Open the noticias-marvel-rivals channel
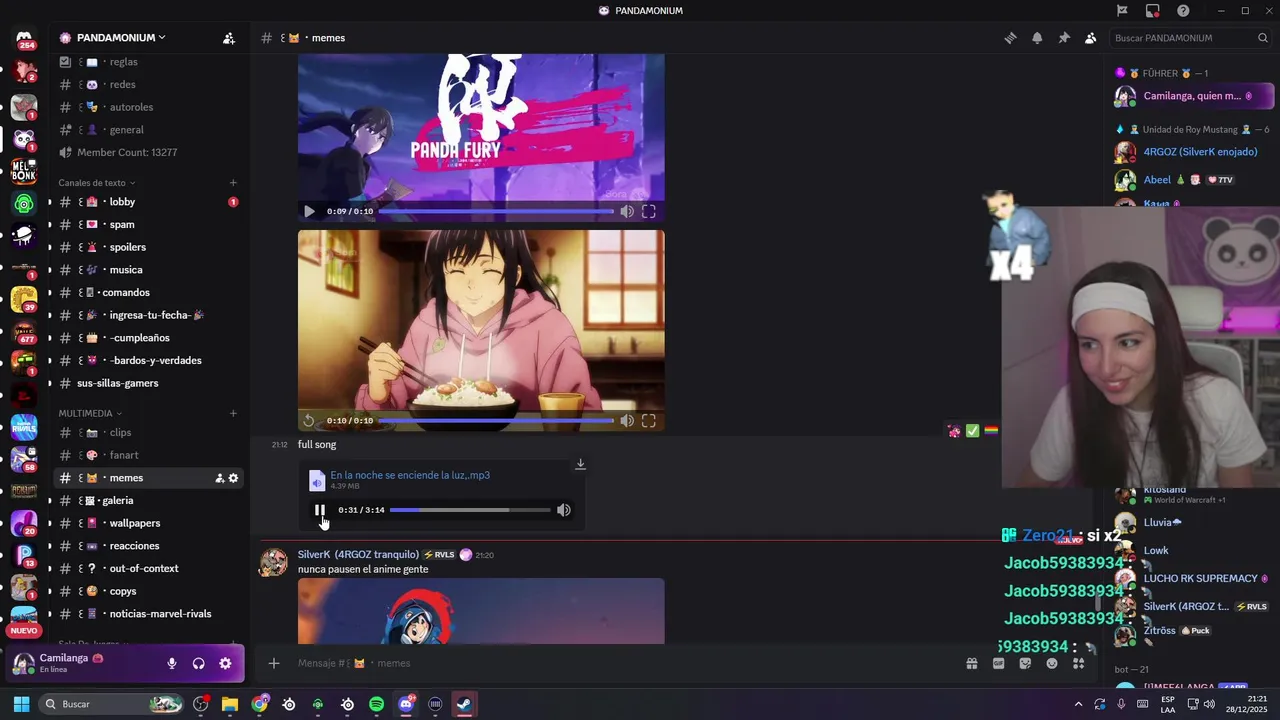 point(148,614)
